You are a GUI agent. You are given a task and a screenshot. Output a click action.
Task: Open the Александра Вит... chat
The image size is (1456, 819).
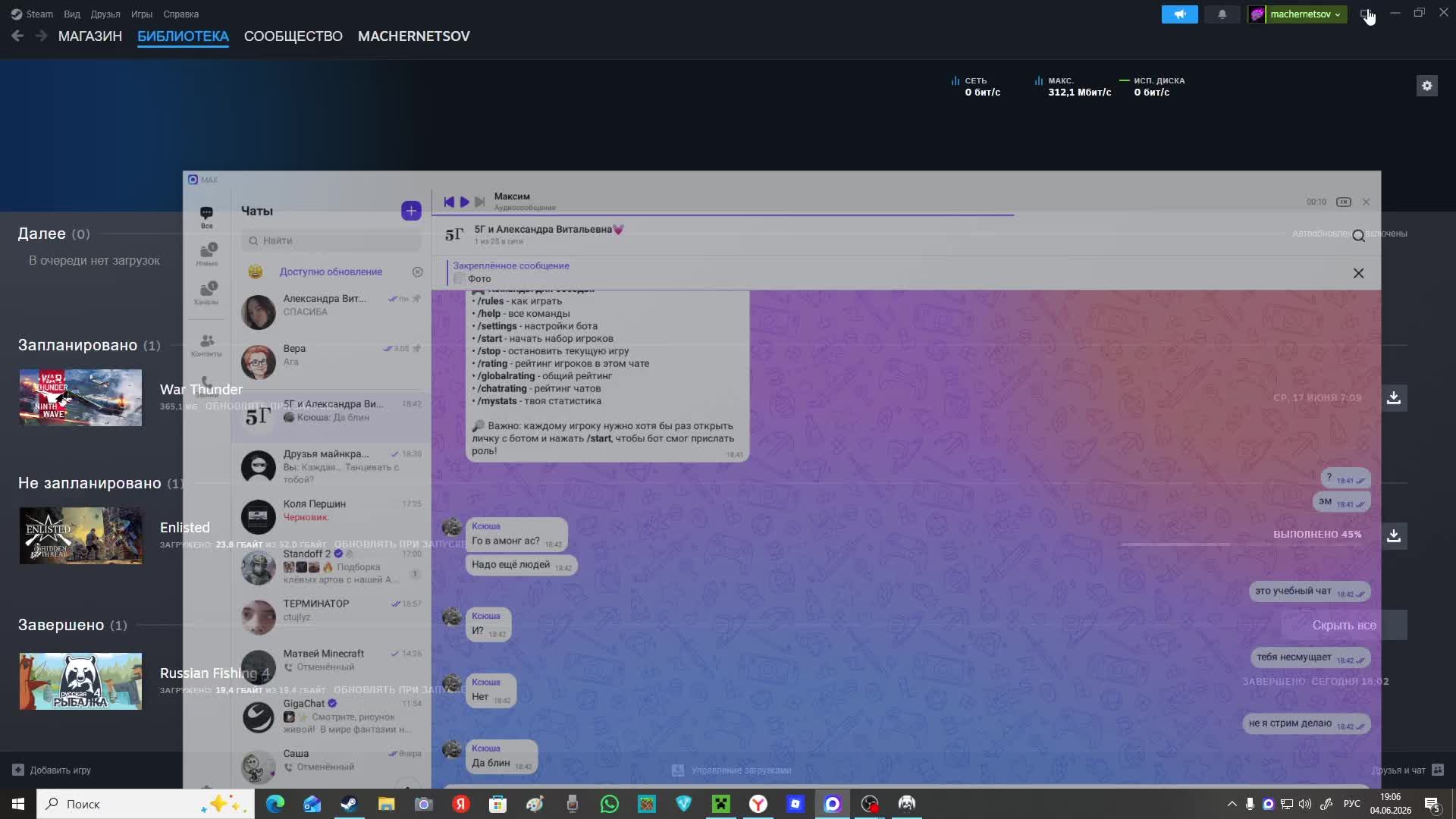pyautogui.click(x=331, y=311)
